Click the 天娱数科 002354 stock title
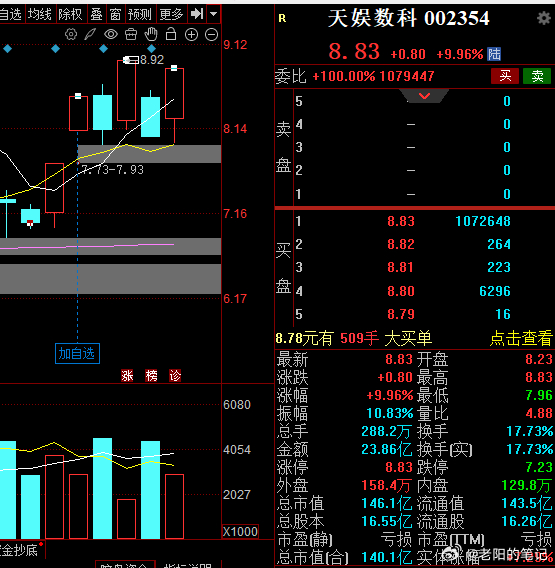Image resolution: width=555 pixels, height=568 pixels. point(408,18)
